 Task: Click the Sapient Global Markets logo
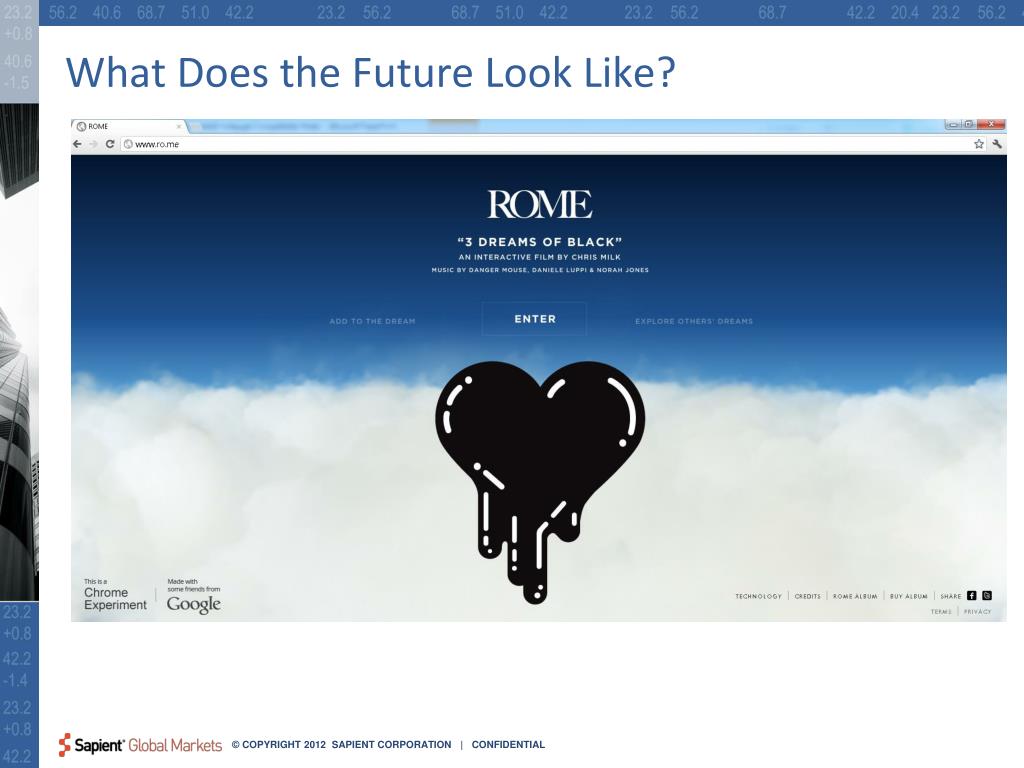(x=140, y=744)
